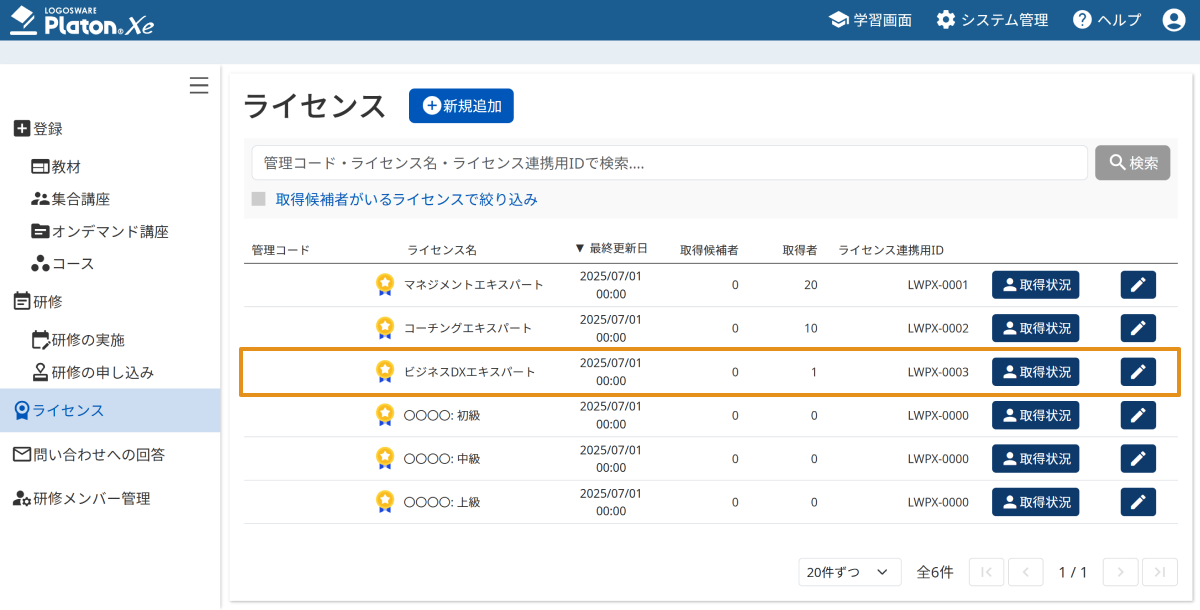Click LWPX-0001 license ID cell
The height and width of the screenshot is (610, 1200).
(938, 285)
